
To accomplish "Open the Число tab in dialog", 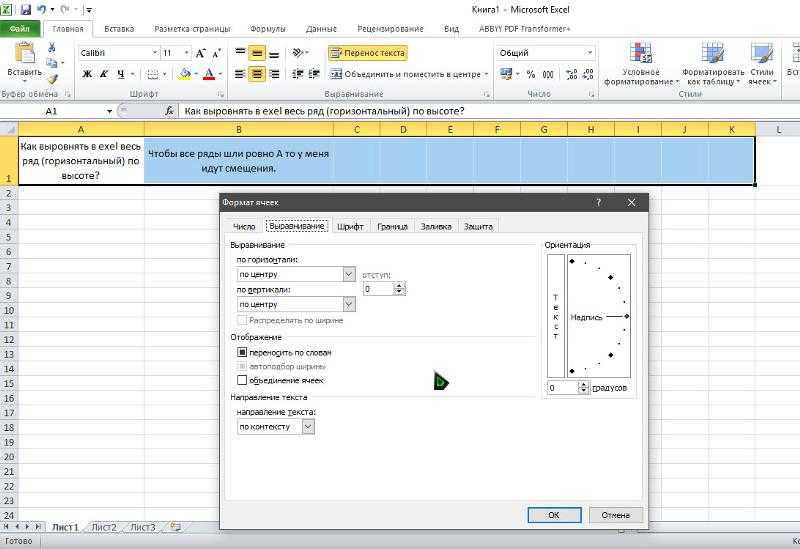I will (x=244, y=227).
